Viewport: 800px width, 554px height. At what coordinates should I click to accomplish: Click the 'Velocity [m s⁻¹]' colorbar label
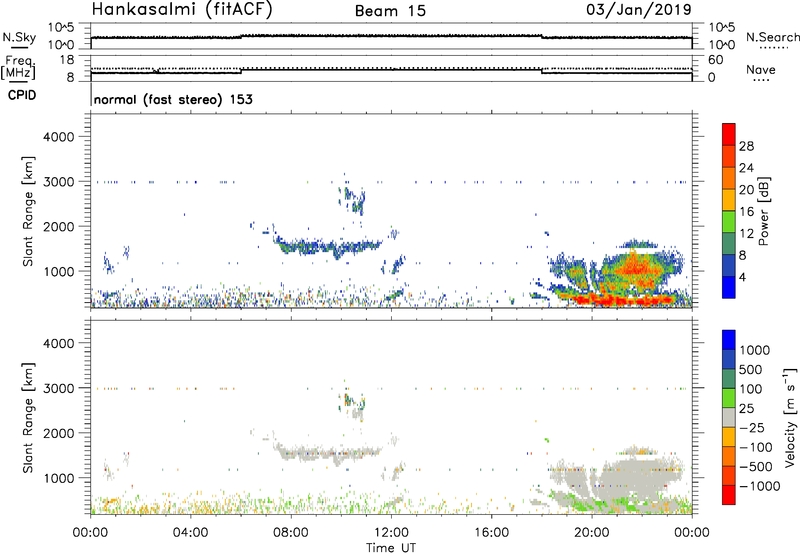click(x=790, y=417)
